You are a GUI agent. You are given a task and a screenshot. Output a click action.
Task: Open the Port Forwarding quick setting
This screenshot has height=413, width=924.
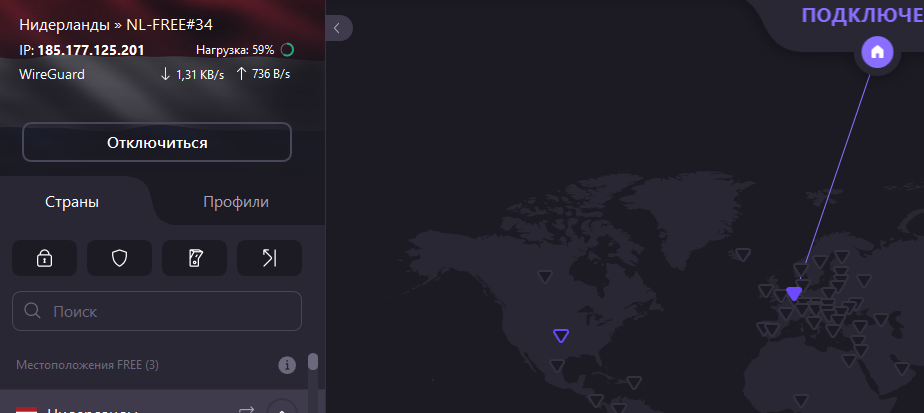tap(269, 258)
